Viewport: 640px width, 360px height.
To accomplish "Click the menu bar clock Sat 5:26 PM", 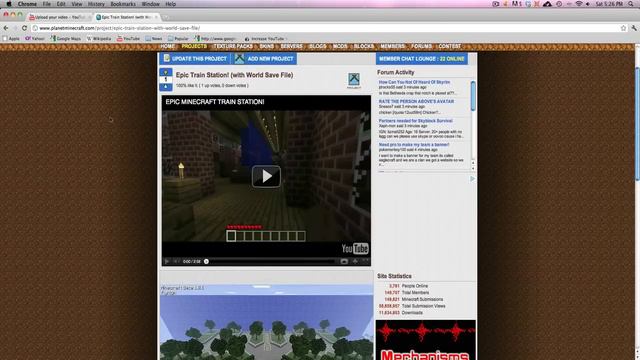I will 609,4.
